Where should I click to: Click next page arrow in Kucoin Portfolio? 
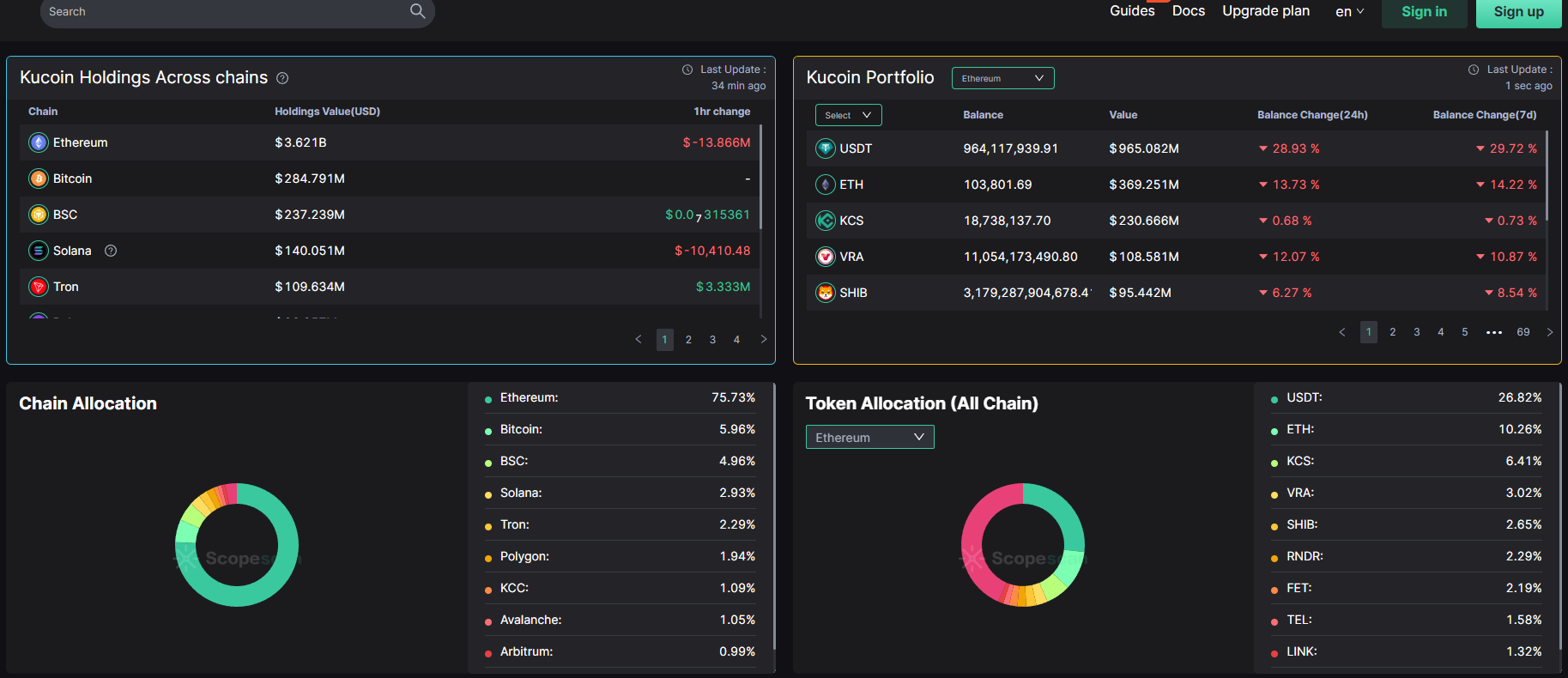pyautogui.click(x=1549, y=332)
